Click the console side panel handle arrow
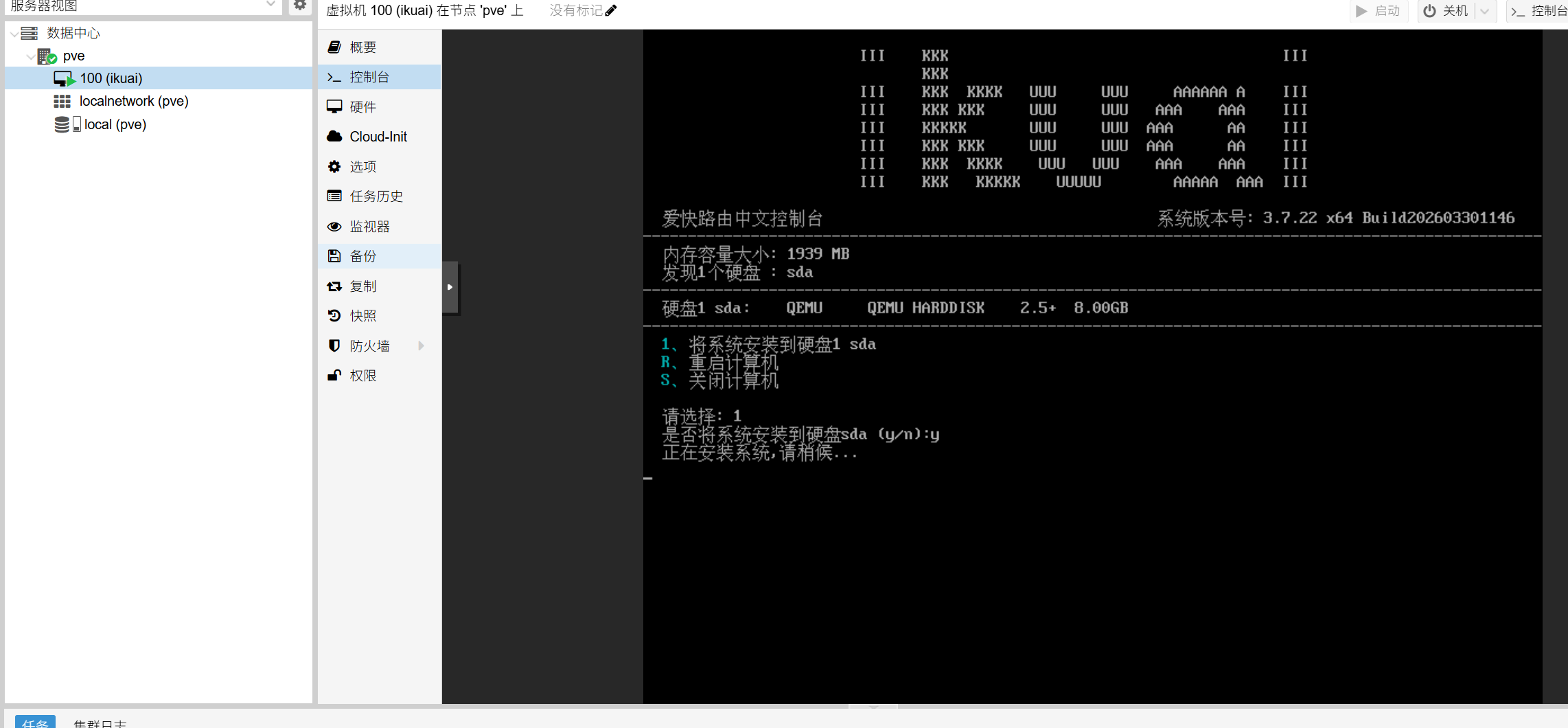This screenshot has width=1568, height=728. (450, 287)
